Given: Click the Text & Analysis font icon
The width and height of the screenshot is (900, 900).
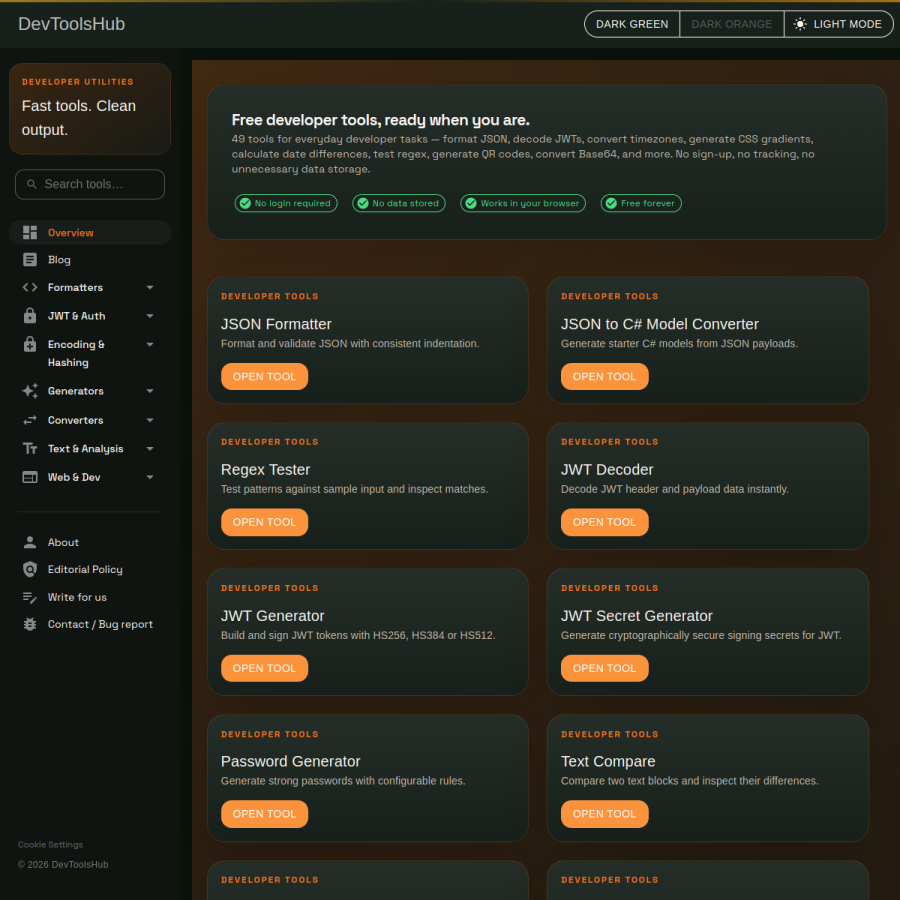Looking at the screenshot, I should [x=30, y=448].
